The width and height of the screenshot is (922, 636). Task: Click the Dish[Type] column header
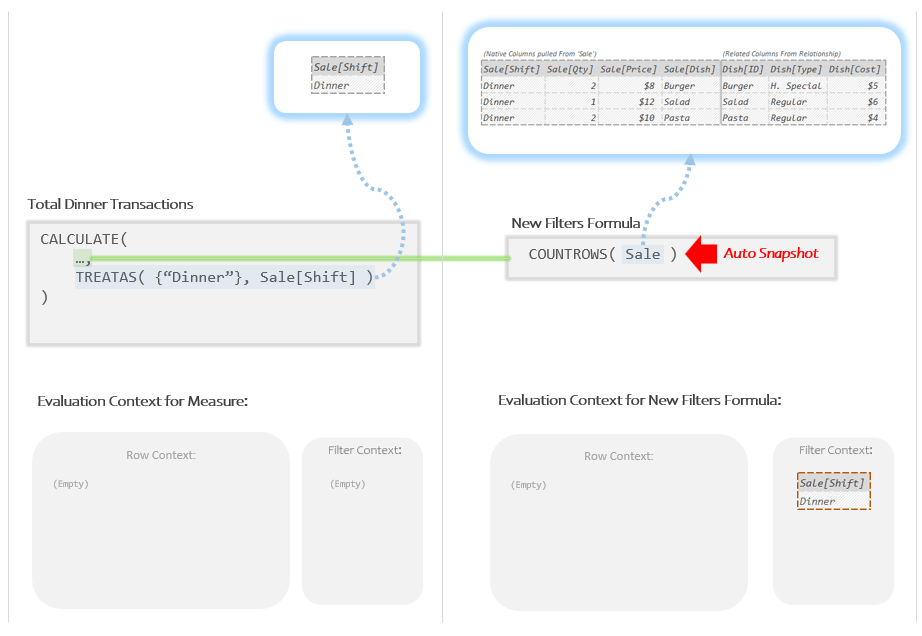(x=795, y=69)
